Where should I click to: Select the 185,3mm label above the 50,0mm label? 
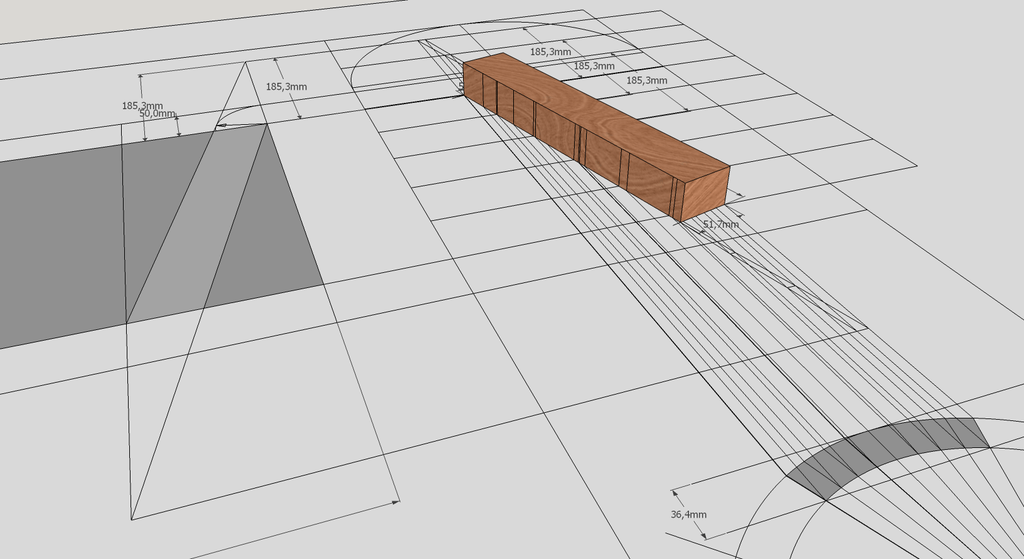(142, 104)
